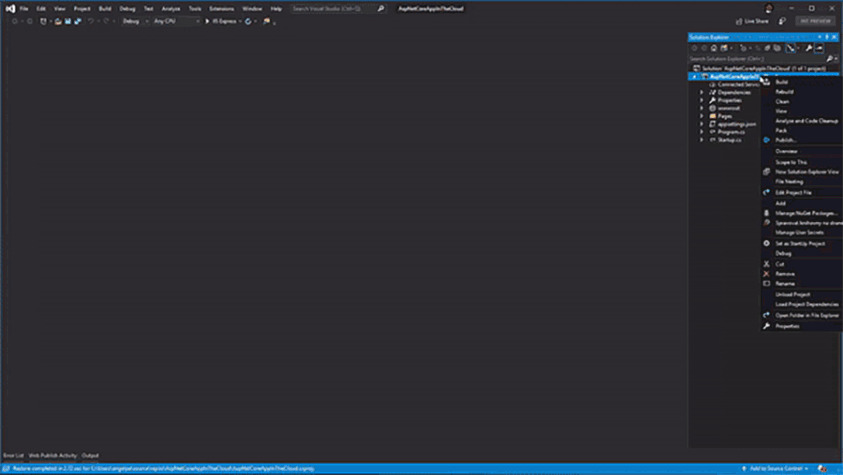Open the Any CPU platform dropdown

pos(176,21)
